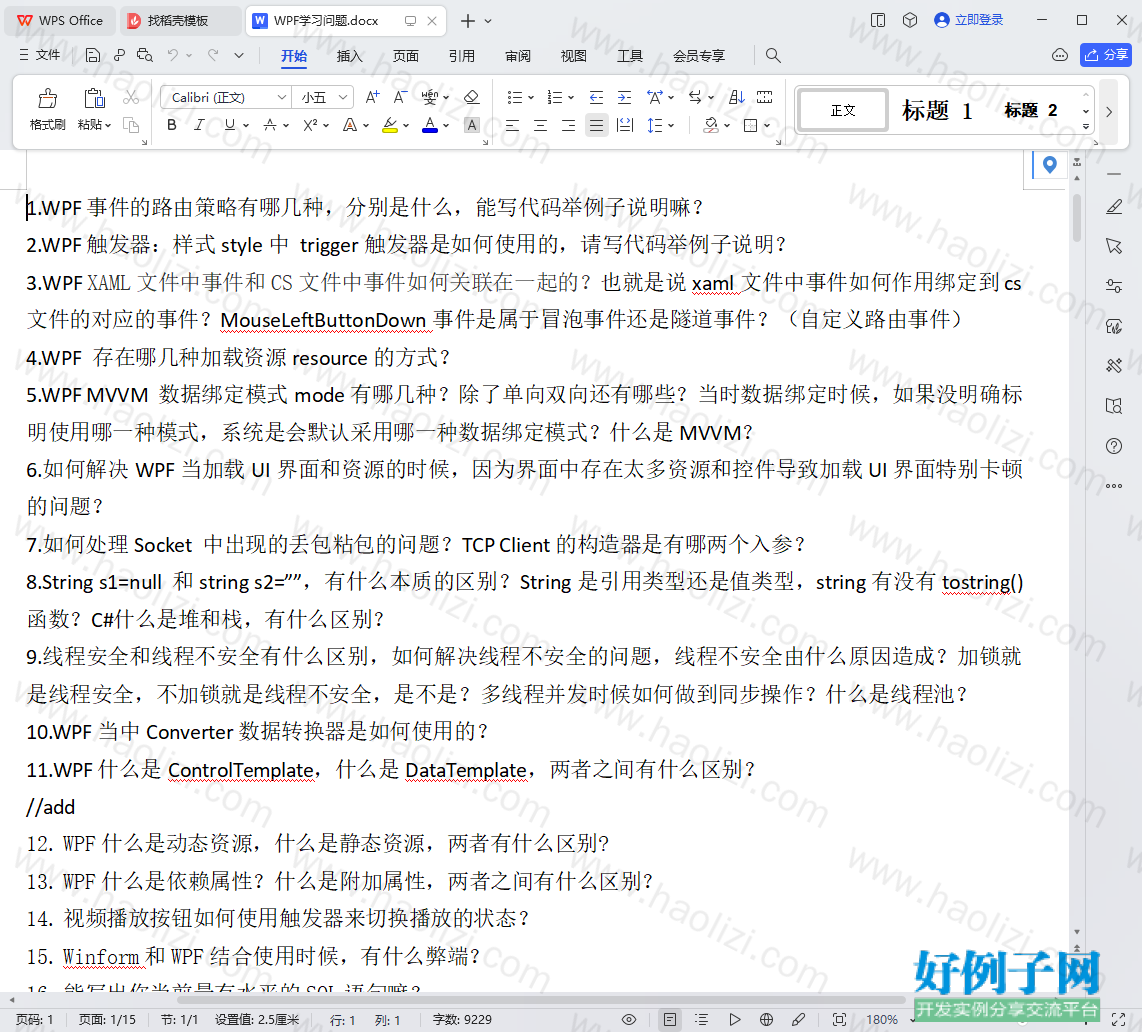Image resolution: width=1142 pixels, height=1032 pixels.
Task: Toggle Underline formatting
Action: pyautogui.click(x=230, y=125)
